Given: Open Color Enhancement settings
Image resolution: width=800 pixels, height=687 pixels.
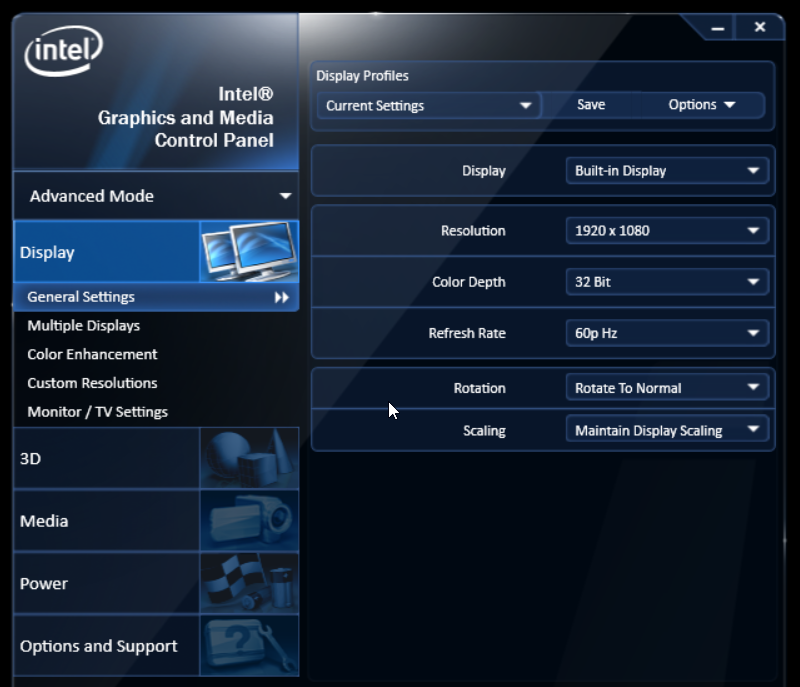Looking at the screenshot, I should click(x=92, y=354).
